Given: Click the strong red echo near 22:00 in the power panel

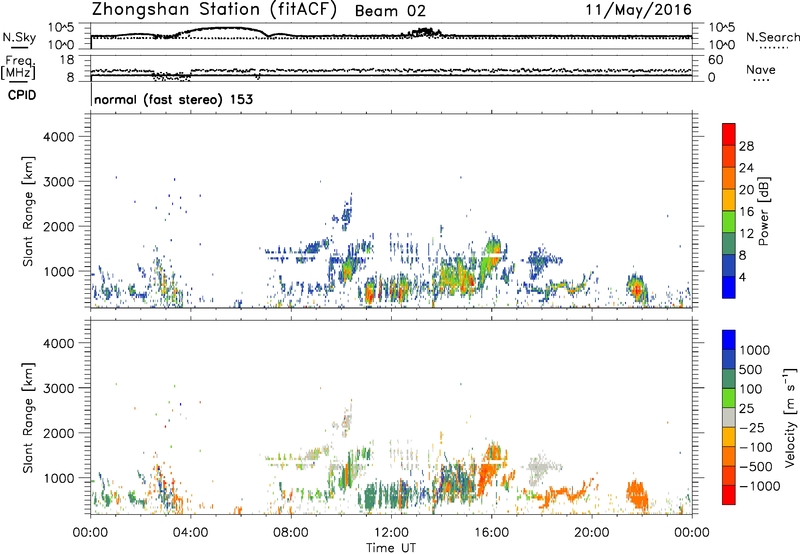Looking at the screenshot, I should coord(636,290).
